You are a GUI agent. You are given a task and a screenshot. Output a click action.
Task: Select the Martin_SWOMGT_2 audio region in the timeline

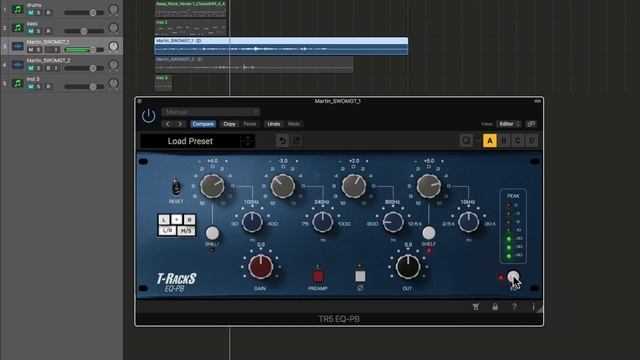click(254, 65)
